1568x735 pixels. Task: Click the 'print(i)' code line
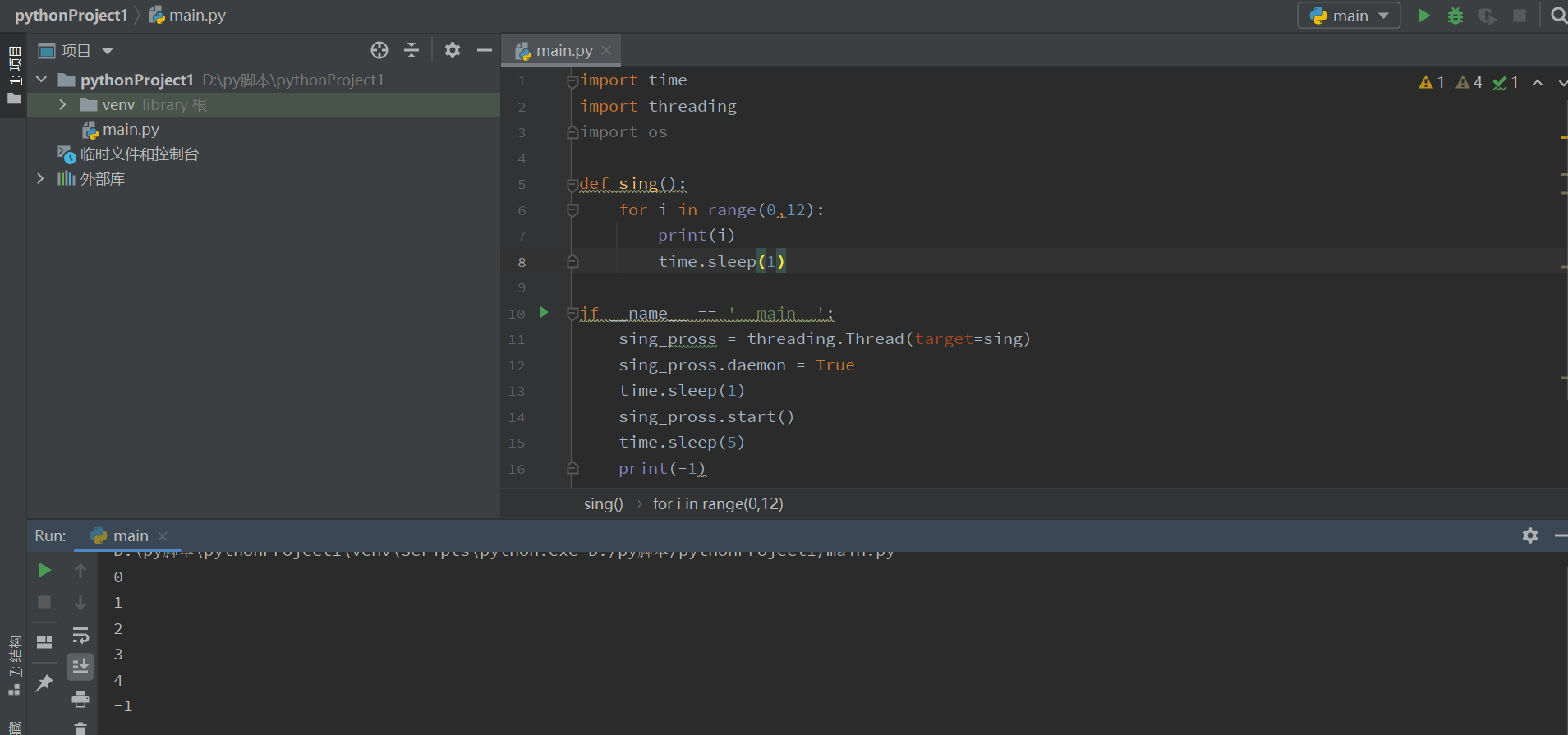(x=696, y=236)
